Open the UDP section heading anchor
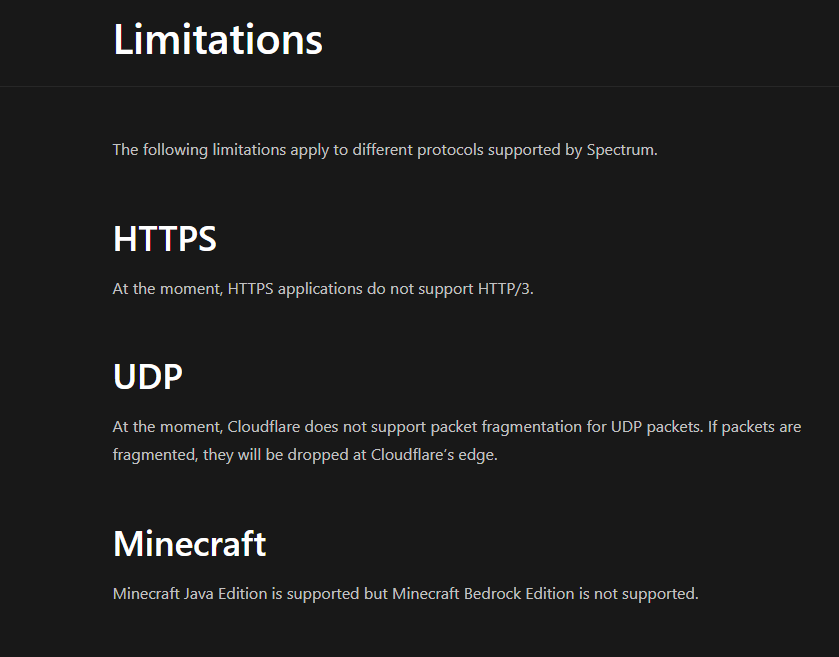The height and width of the screenshot is (657, 839). coord(148,377)
